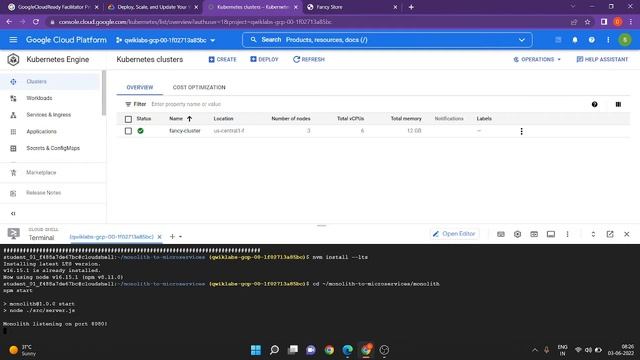Open Windows taskbar search
Screen dimensions: 640x360
[x=274, y=350]
